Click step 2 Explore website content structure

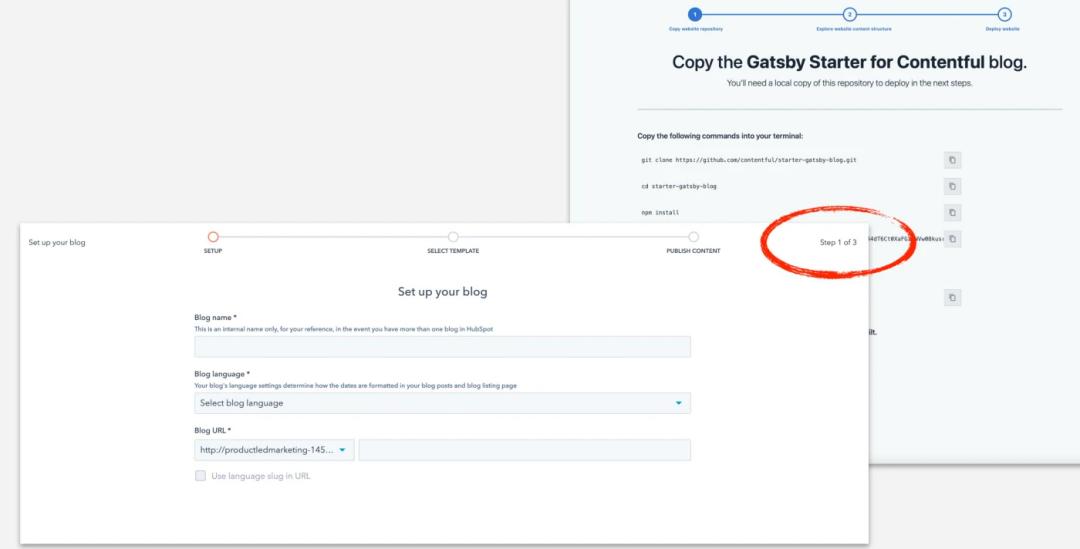(849, 14)
